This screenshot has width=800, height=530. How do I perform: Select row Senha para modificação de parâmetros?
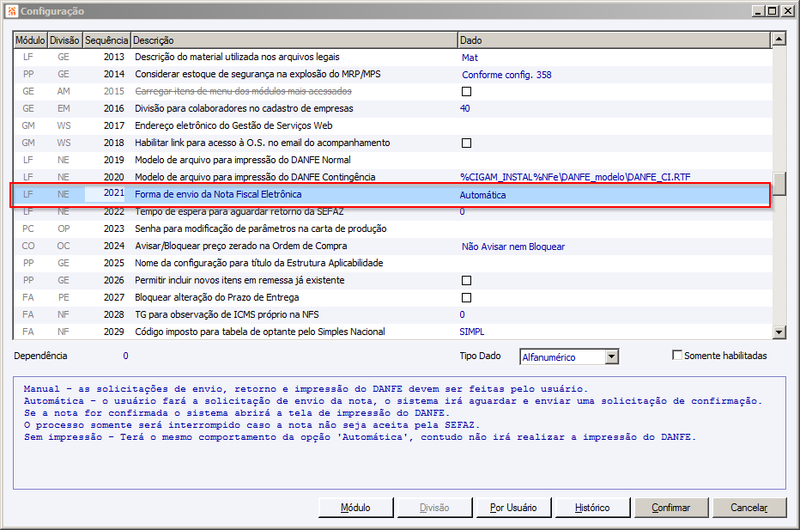pos(392,229)
